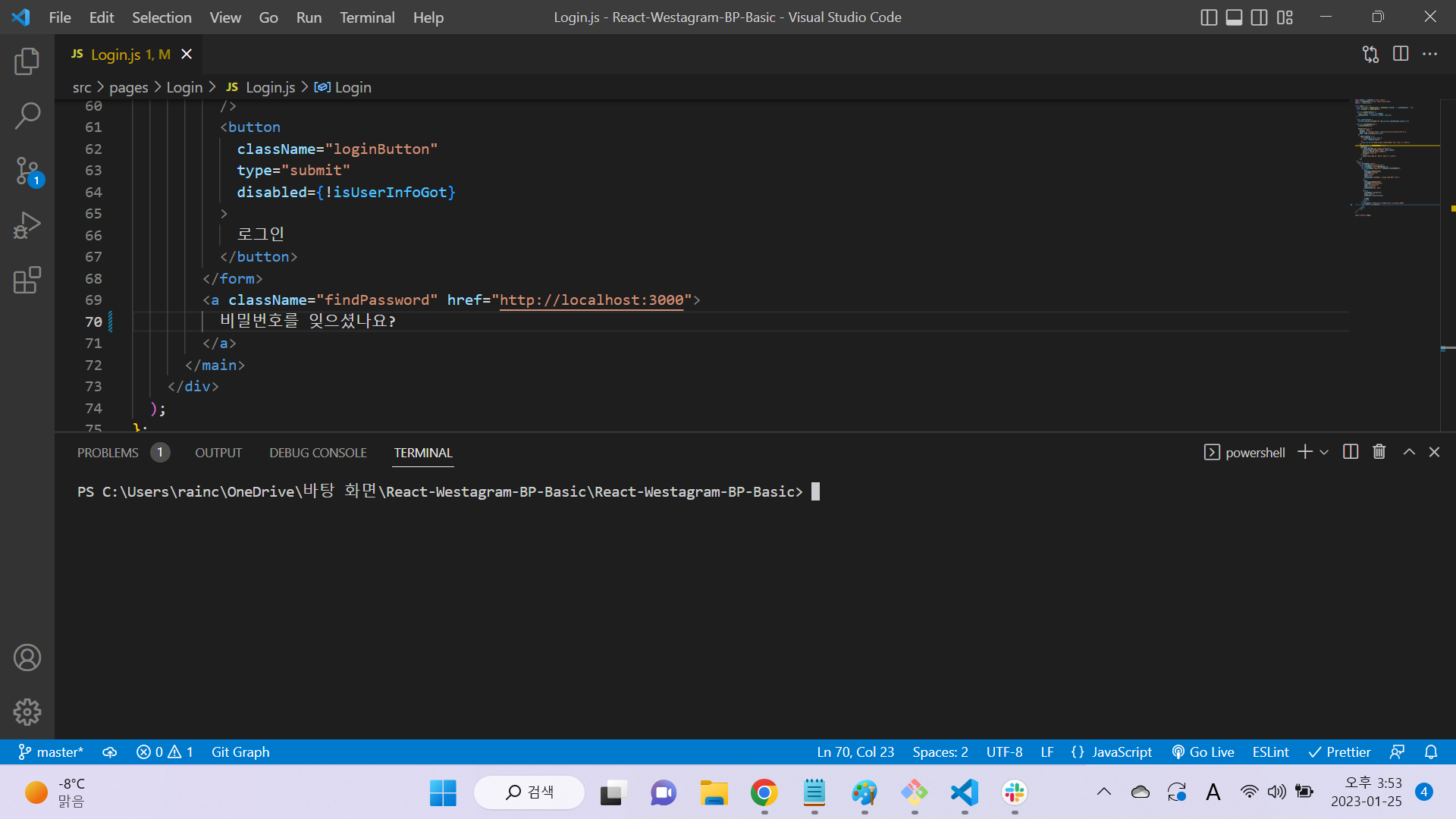Click Go Live in status bar
Image resolution: width=1456 pixels, height=819 pixels.
coord(1203,752)
